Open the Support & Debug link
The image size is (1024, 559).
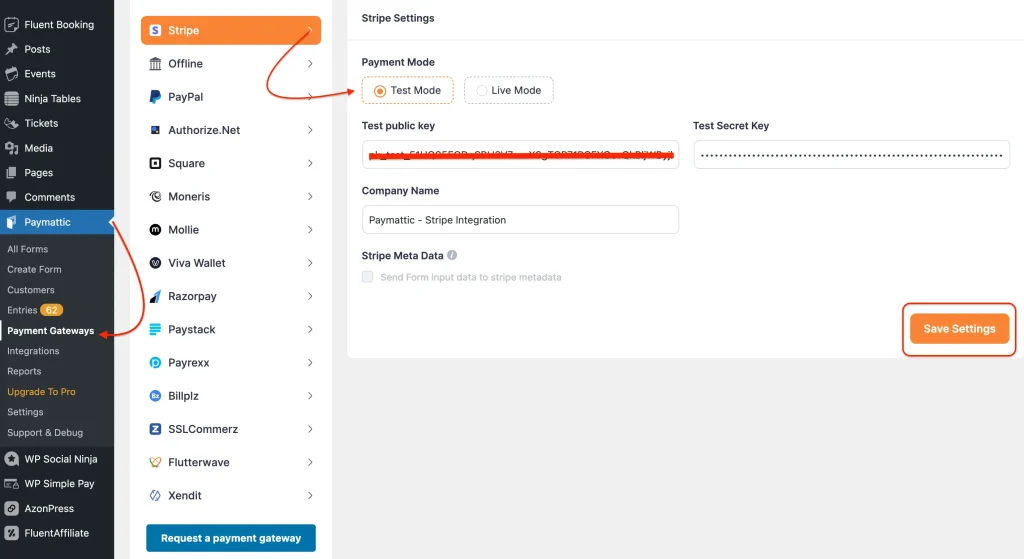[x=45, y=432]
